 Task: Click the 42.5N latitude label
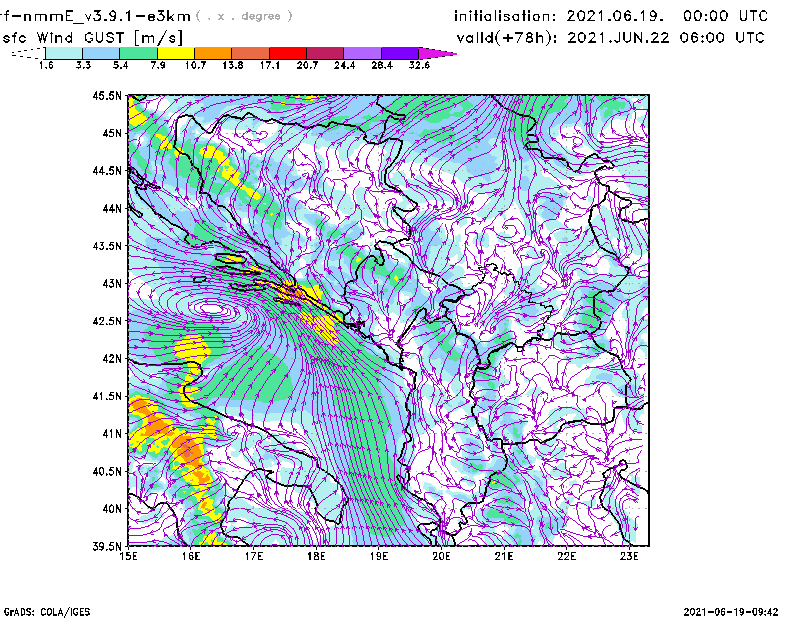pyautogui.click(x=107, y=321)
